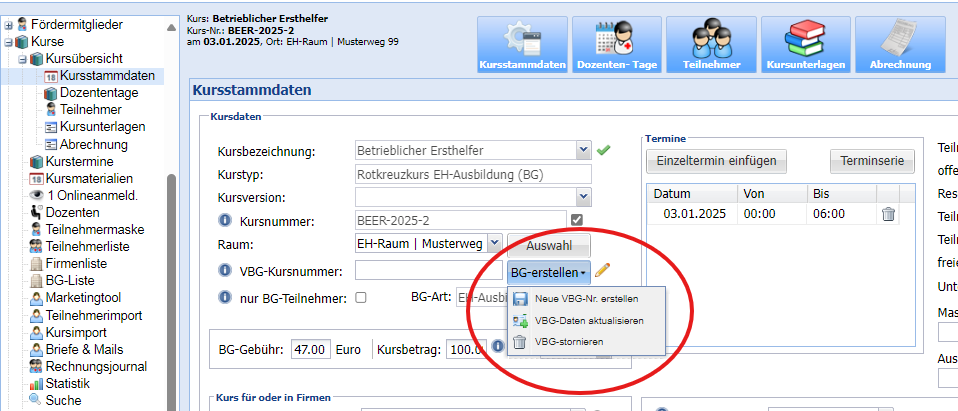Delete the 03.01.2025 appointment with trash icon

click(888, 214)
